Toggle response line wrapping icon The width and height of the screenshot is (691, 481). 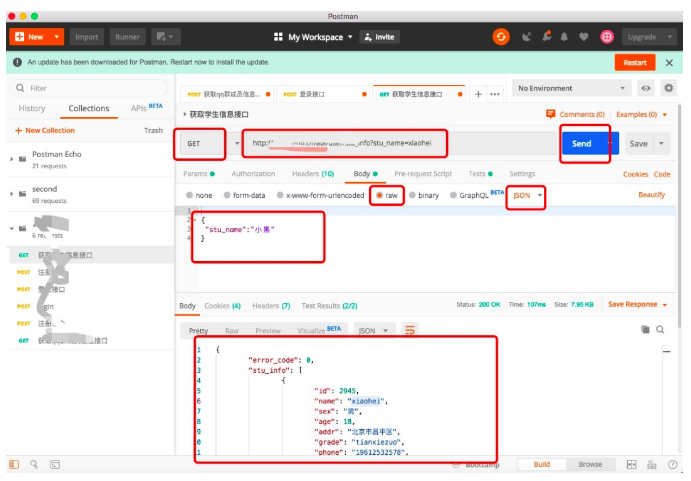pyautogui.click(x=410, y=330)
